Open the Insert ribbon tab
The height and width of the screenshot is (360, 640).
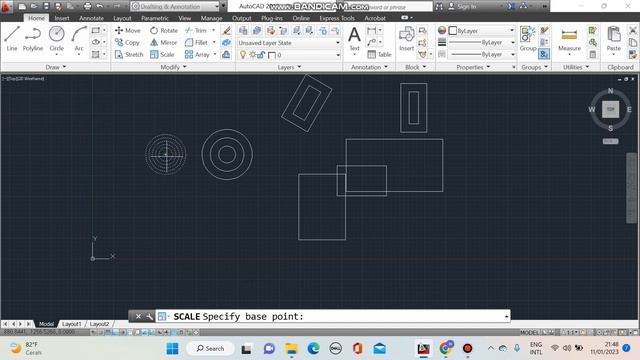62,18
